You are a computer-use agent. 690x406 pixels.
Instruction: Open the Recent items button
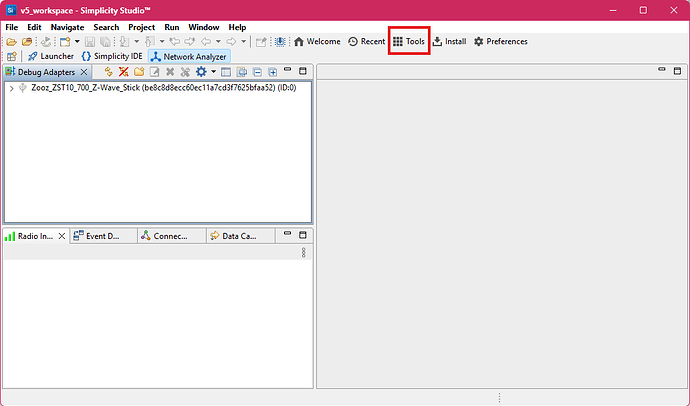point(367,41)
